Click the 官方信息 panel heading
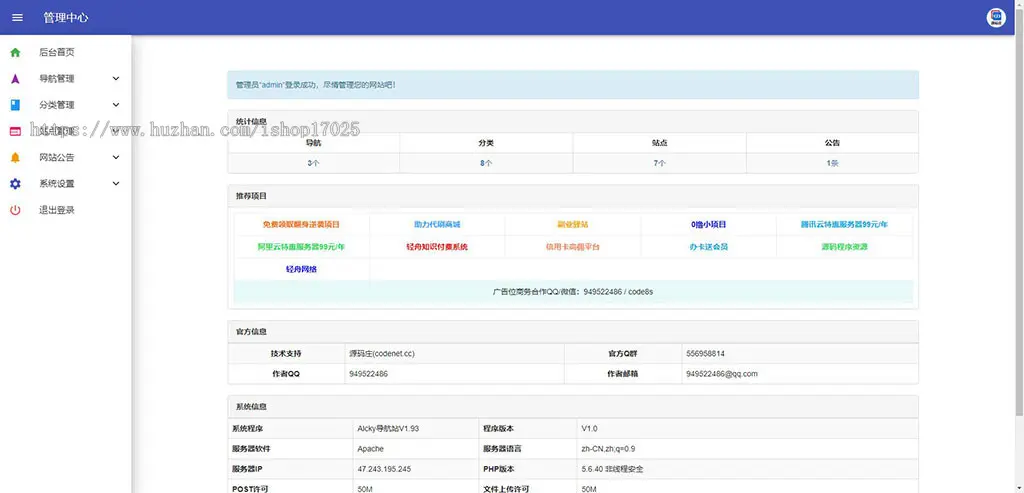Screen dimensions: 1024x493 [251, 332]
